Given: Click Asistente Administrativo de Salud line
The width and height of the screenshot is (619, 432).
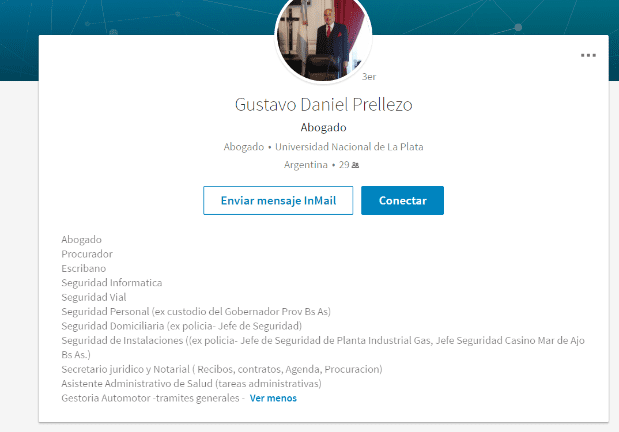Looking at the screenshot, I should [x=190, y=383].
